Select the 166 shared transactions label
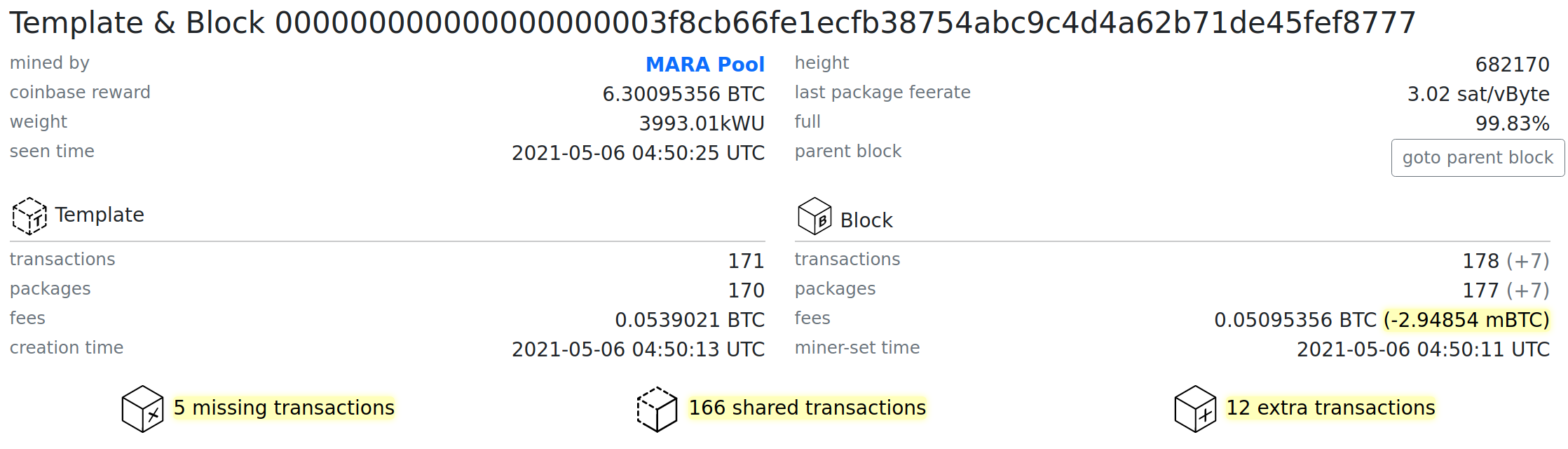The image size is (1568, 449). 807,408
